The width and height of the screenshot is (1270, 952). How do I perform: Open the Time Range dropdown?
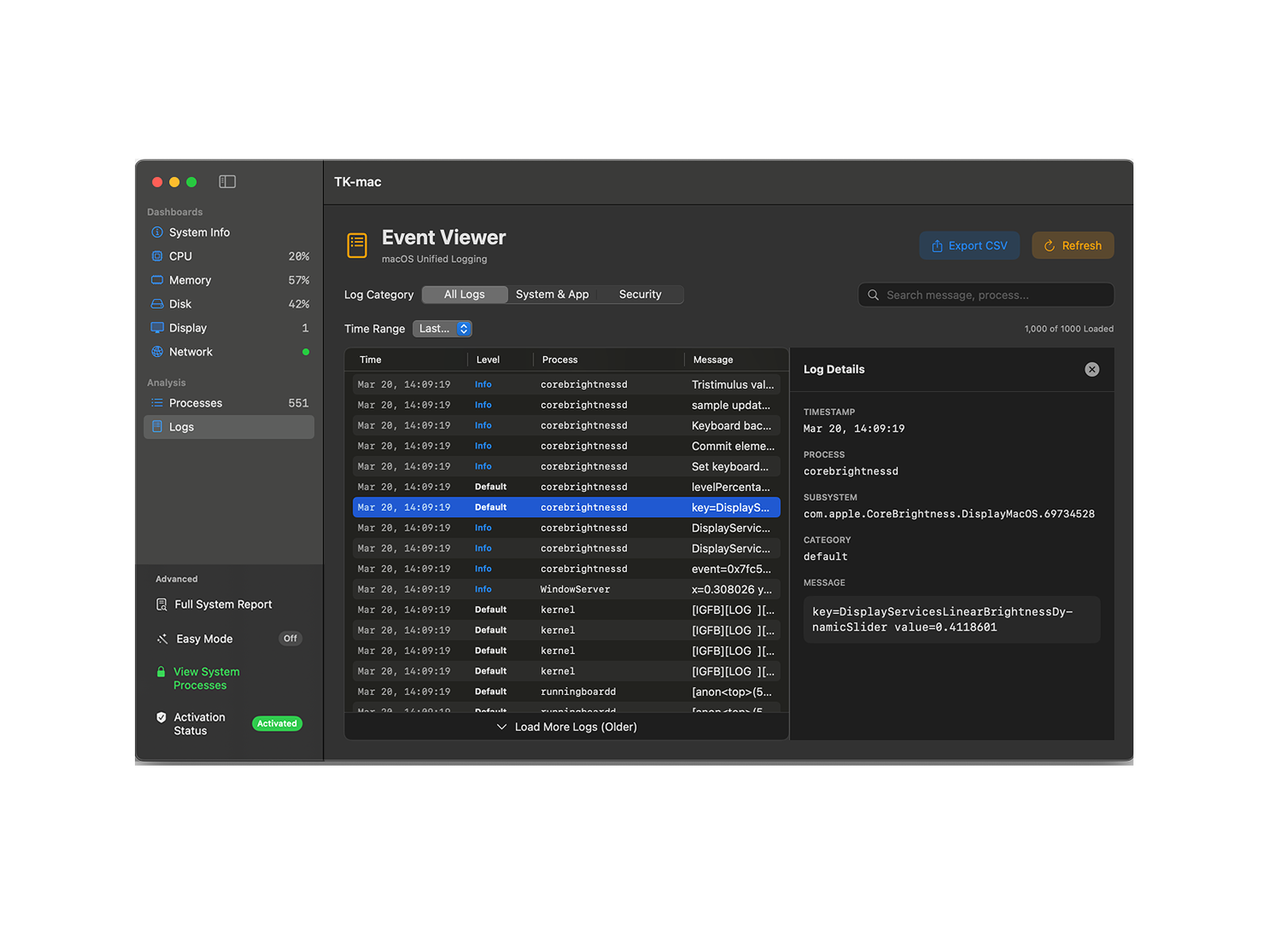(443, 328)
